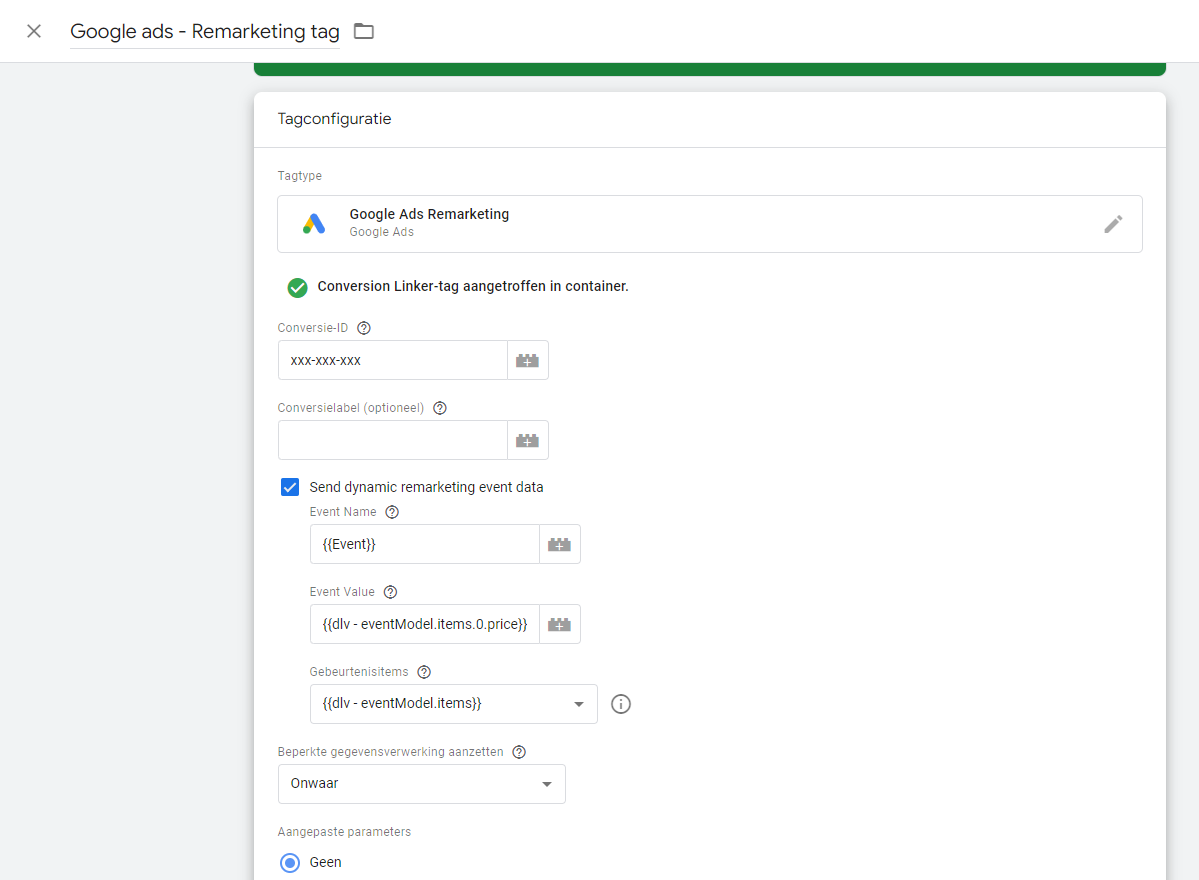Click the Event Name field with {{Event}}

tap(425, 544)
